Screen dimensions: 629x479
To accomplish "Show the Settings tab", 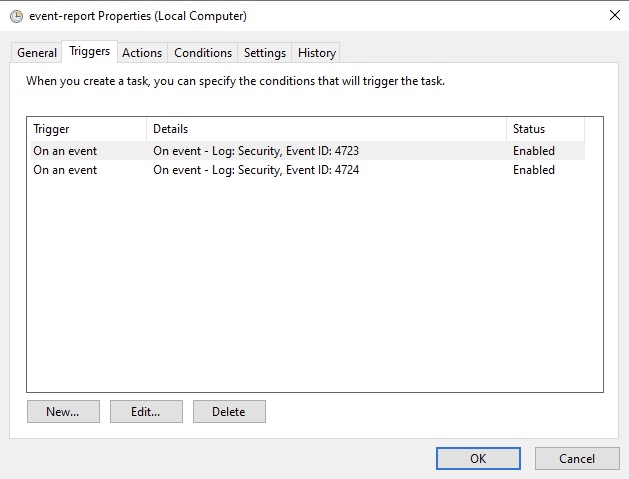I will point(265,53).
